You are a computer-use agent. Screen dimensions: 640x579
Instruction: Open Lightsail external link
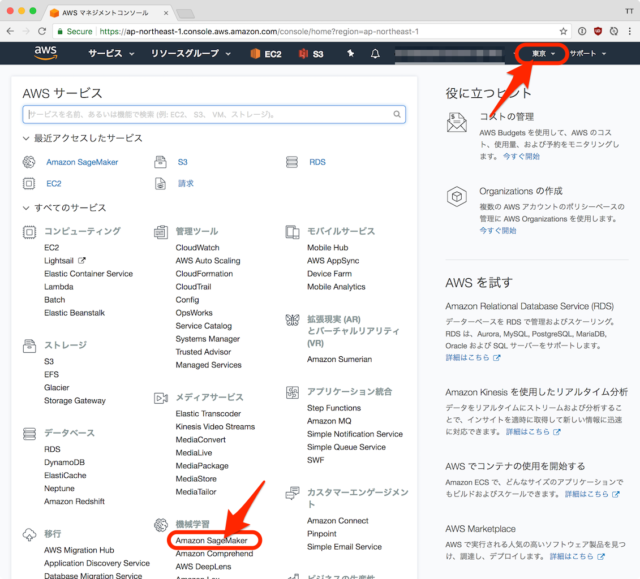point(64,261)
